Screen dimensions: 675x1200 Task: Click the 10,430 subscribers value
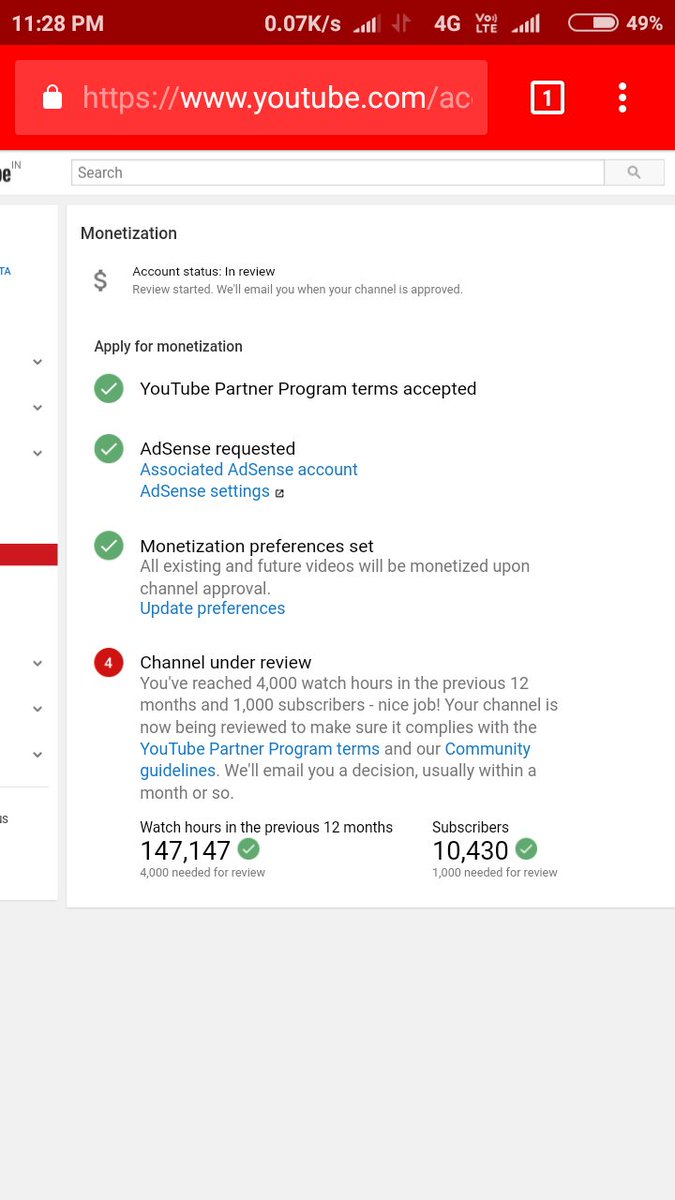click(x=470, y=850)
